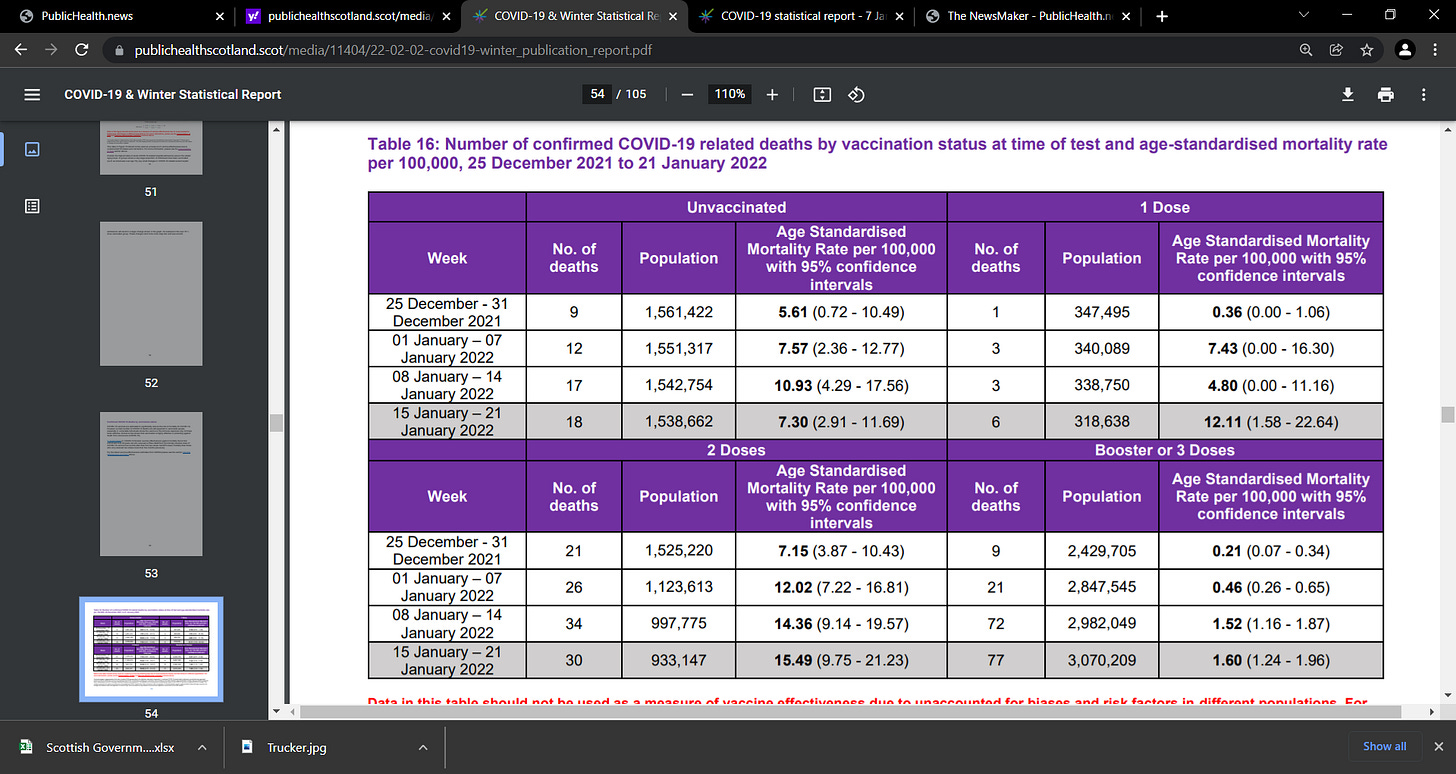Rotate the PDF document counterclockwise

856,94
